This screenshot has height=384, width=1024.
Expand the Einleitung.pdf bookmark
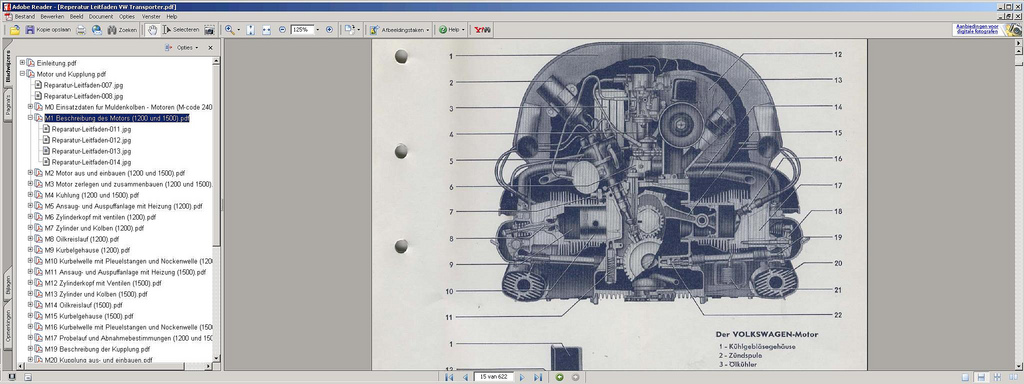(x=22, y=63)
